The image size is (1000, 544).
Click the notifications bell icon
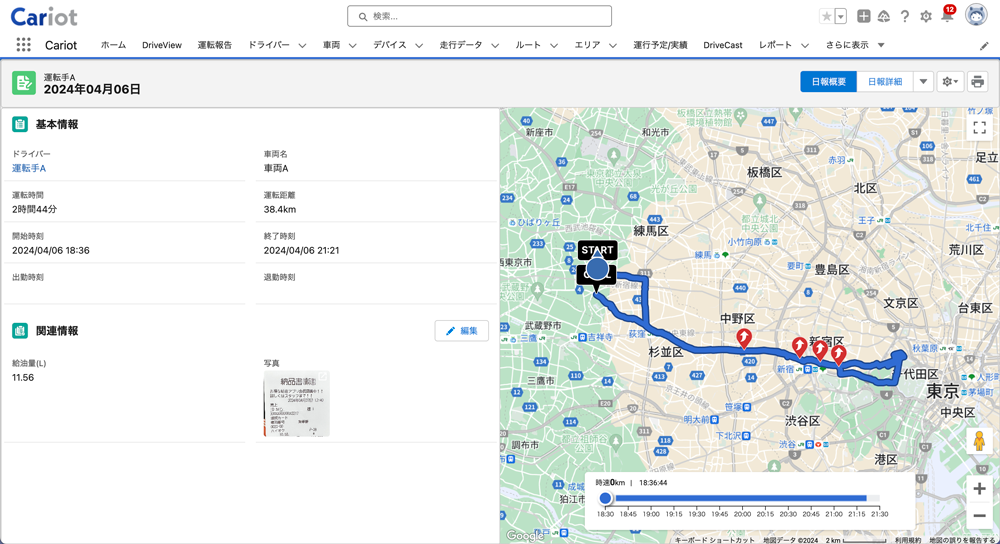click(x=946, y=17)
